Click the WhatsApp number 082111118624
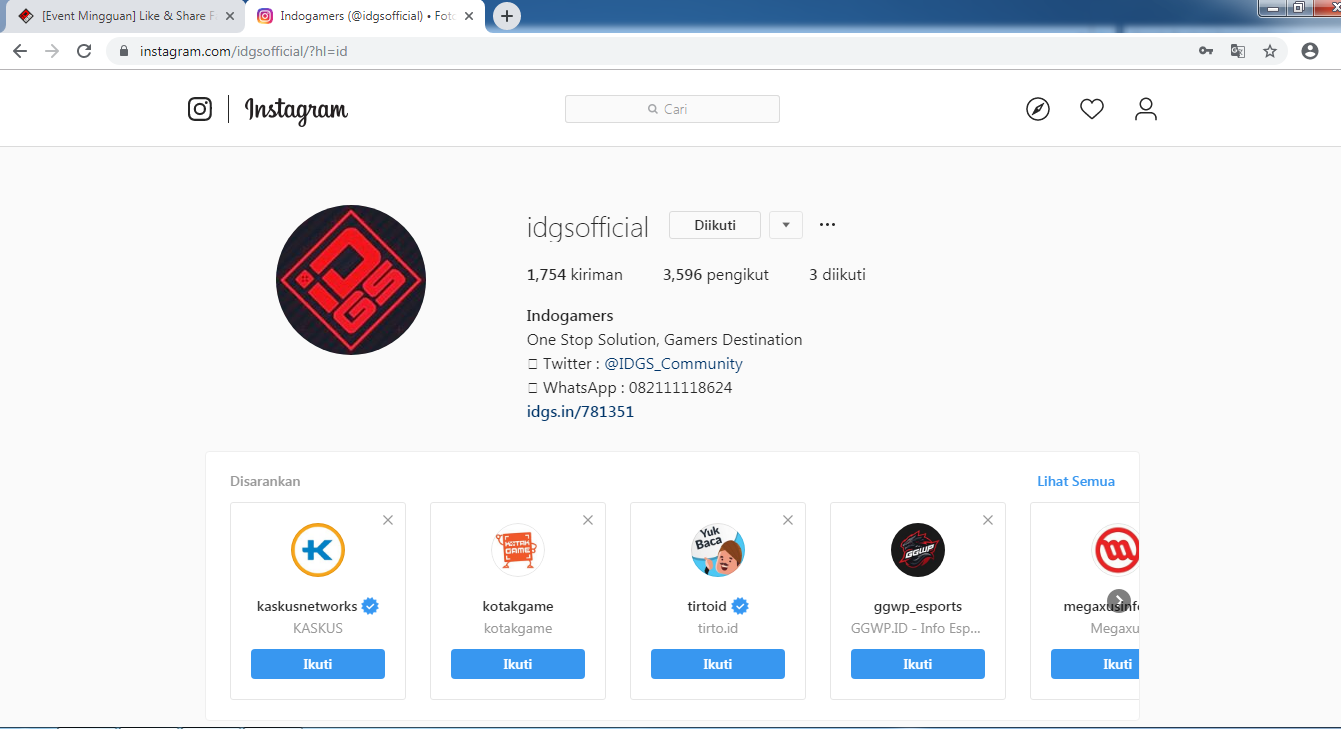Image resolution: width=1341 pixels, height=729 pixels. click(x=680, y=388)
